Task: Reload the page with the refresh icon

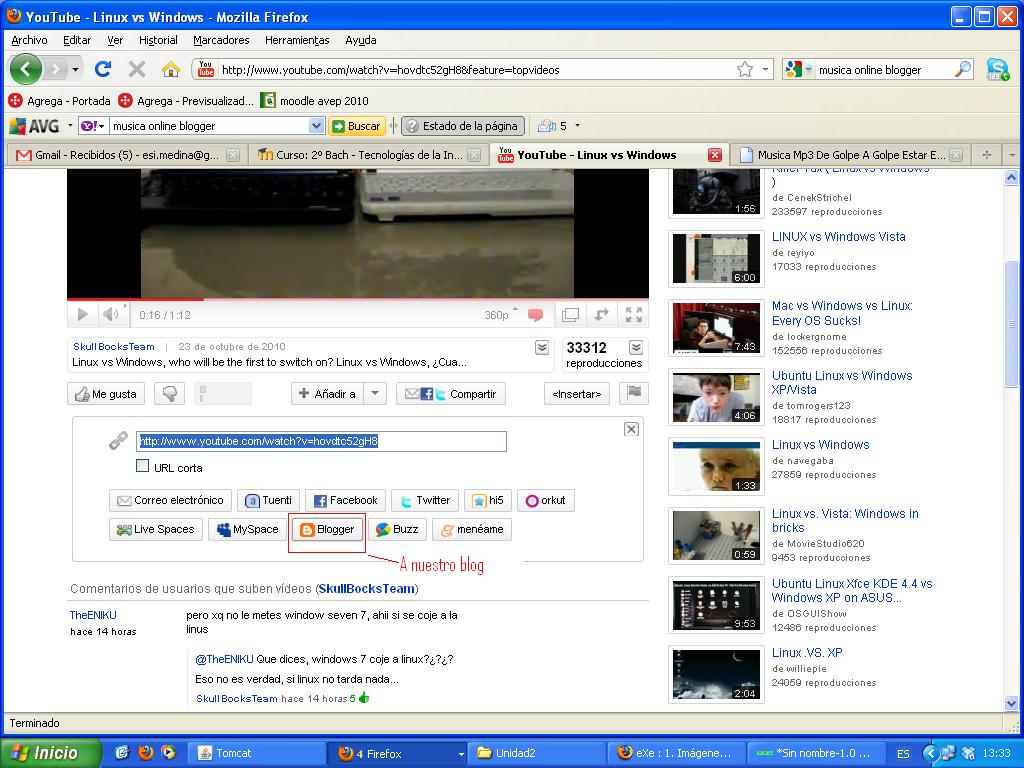Action: coord(103,69)
